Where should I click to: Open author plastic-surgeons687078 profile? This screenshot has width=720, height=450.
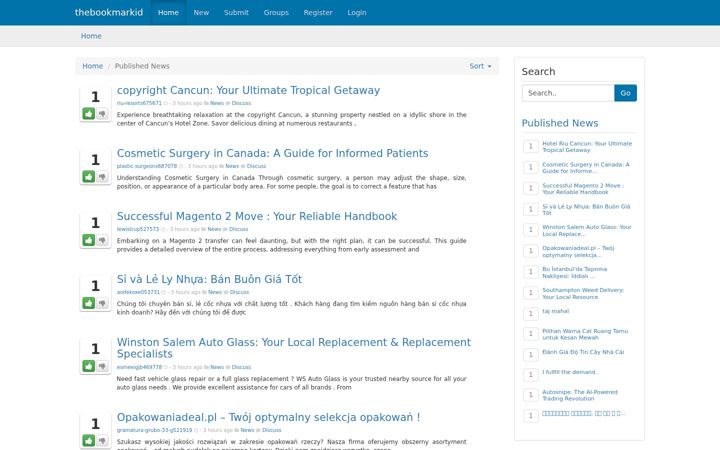[146, 166]
